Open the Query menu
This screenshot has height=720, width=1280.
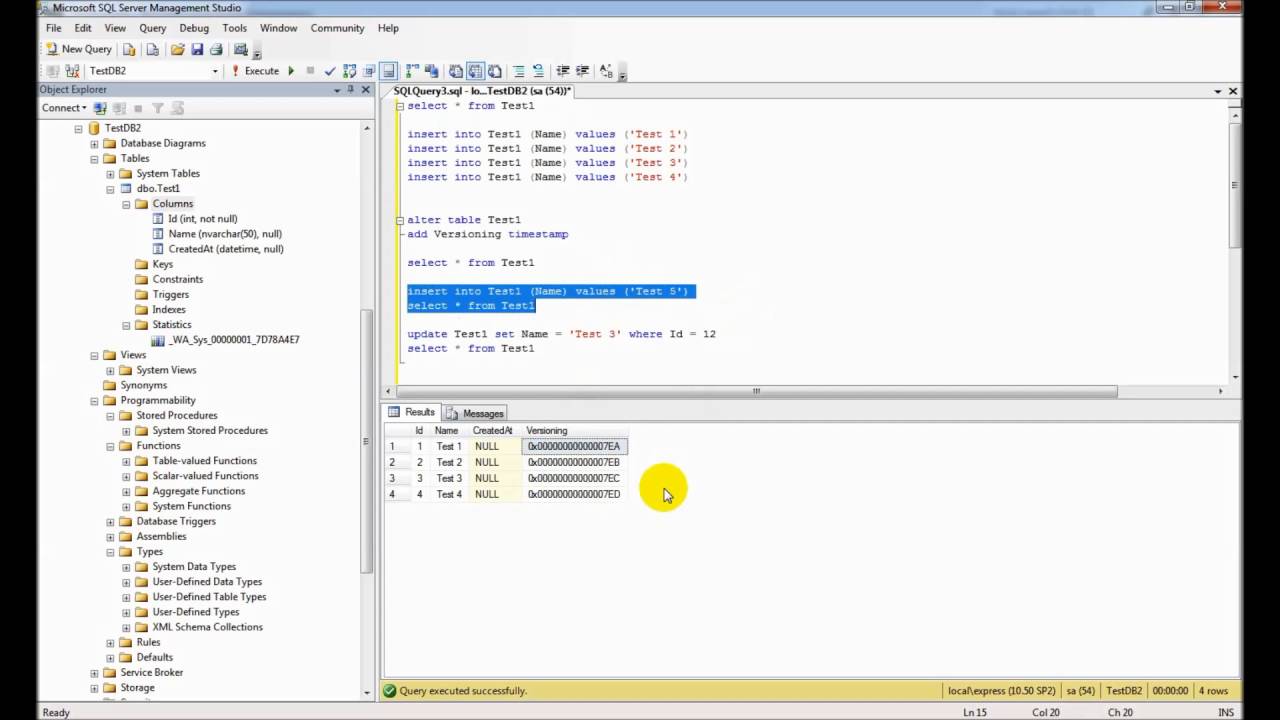(153, 28)
